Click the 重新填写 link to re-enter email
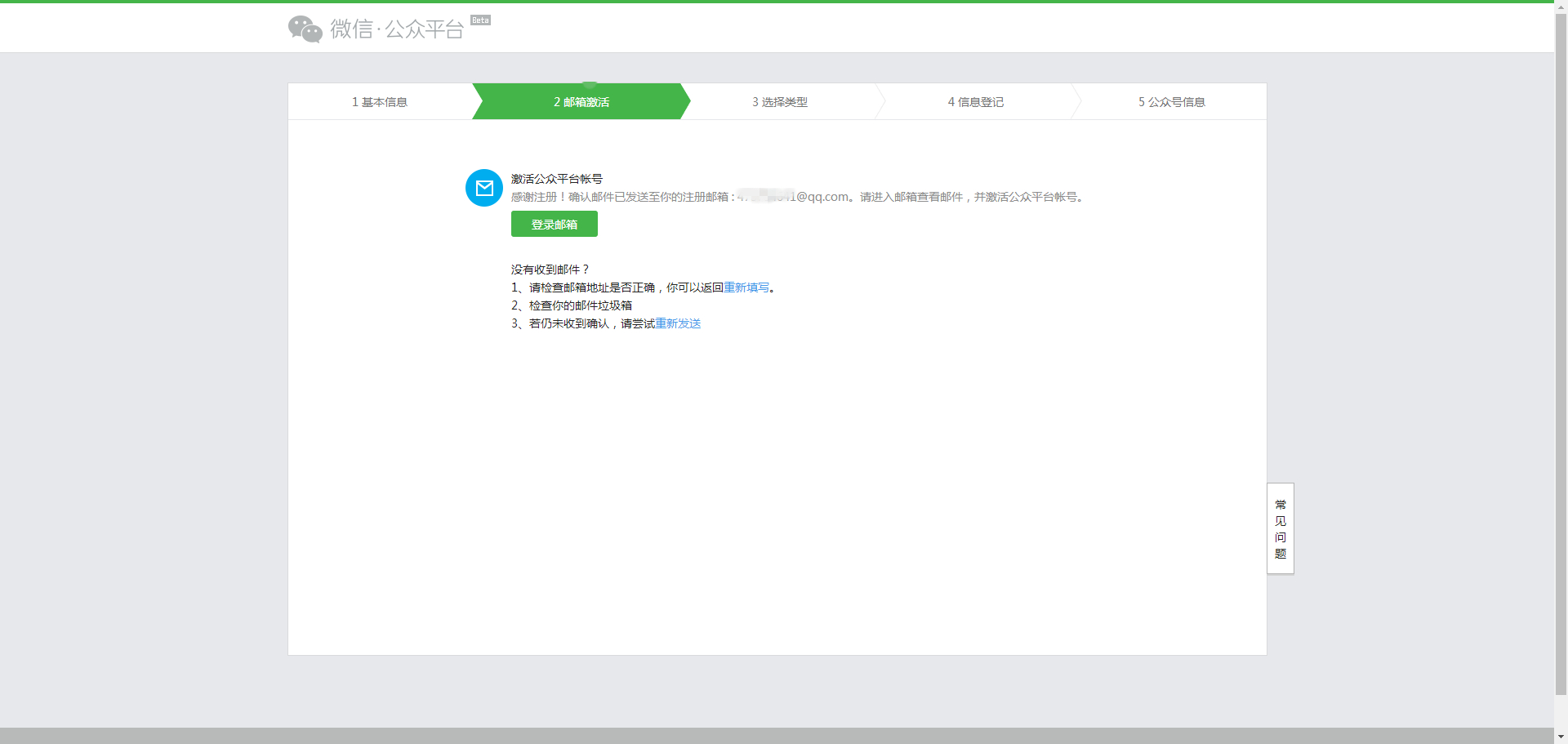The image size is (1568, 744). pyautogui.click(x=746, y=287)
